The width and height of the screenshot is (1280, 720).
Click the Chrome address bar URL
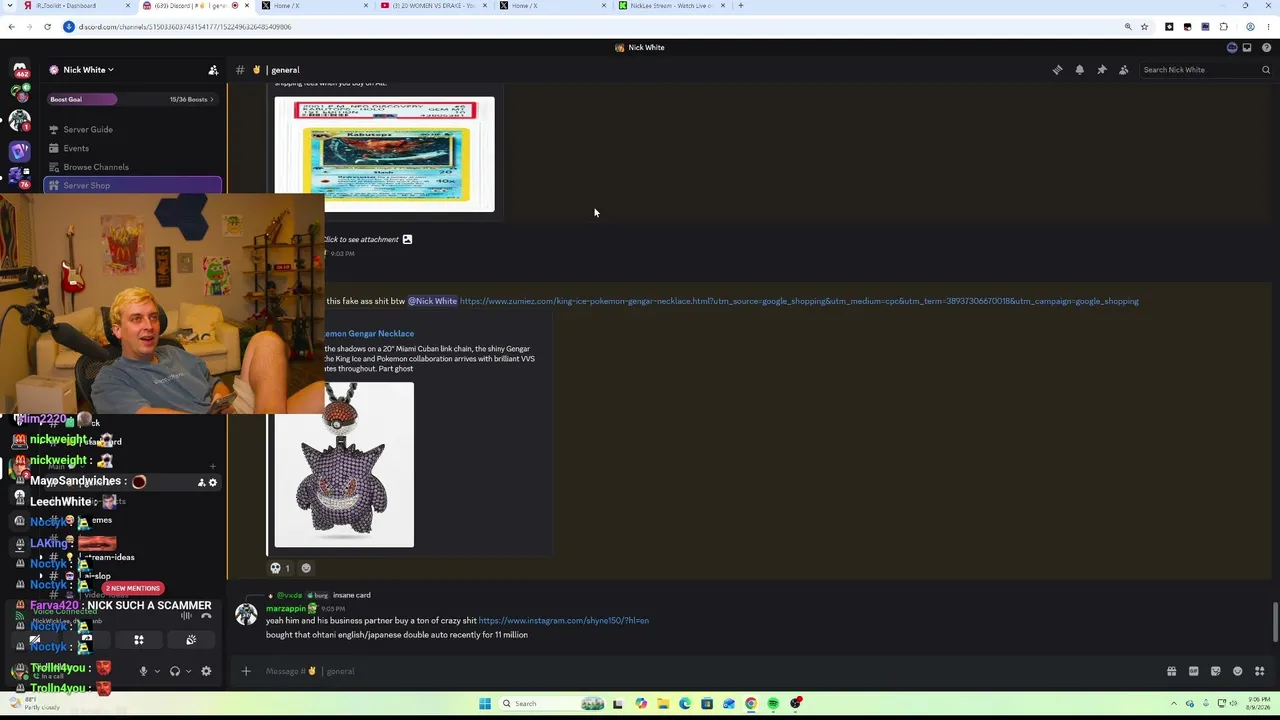185,27
